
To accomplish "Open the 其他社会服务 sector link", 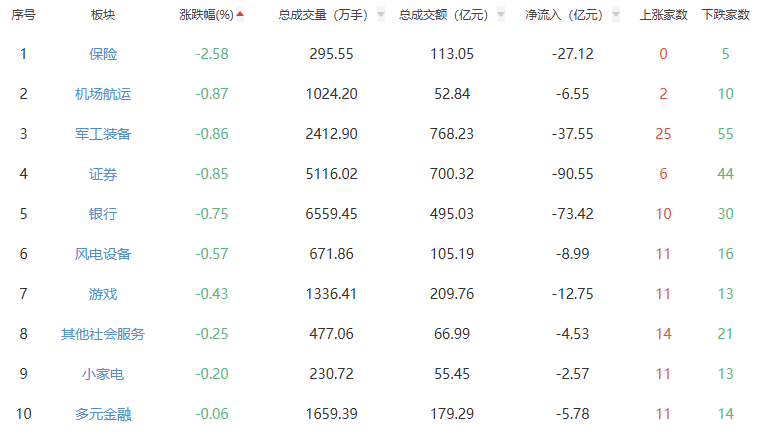I will (x=102, y=334).
